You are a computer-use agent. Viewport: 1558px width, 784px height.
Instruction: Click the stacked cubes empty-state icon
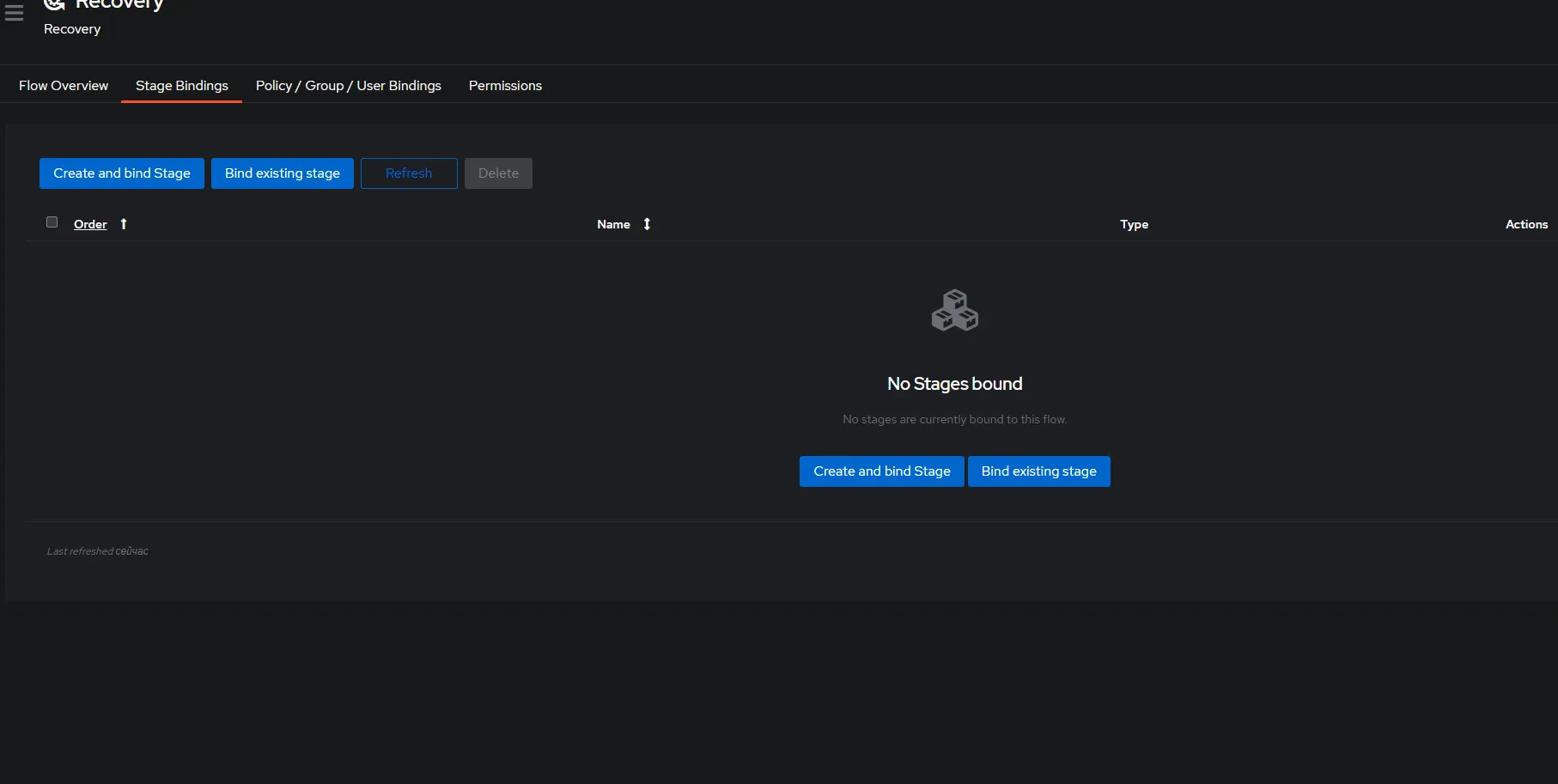(954, 310)
